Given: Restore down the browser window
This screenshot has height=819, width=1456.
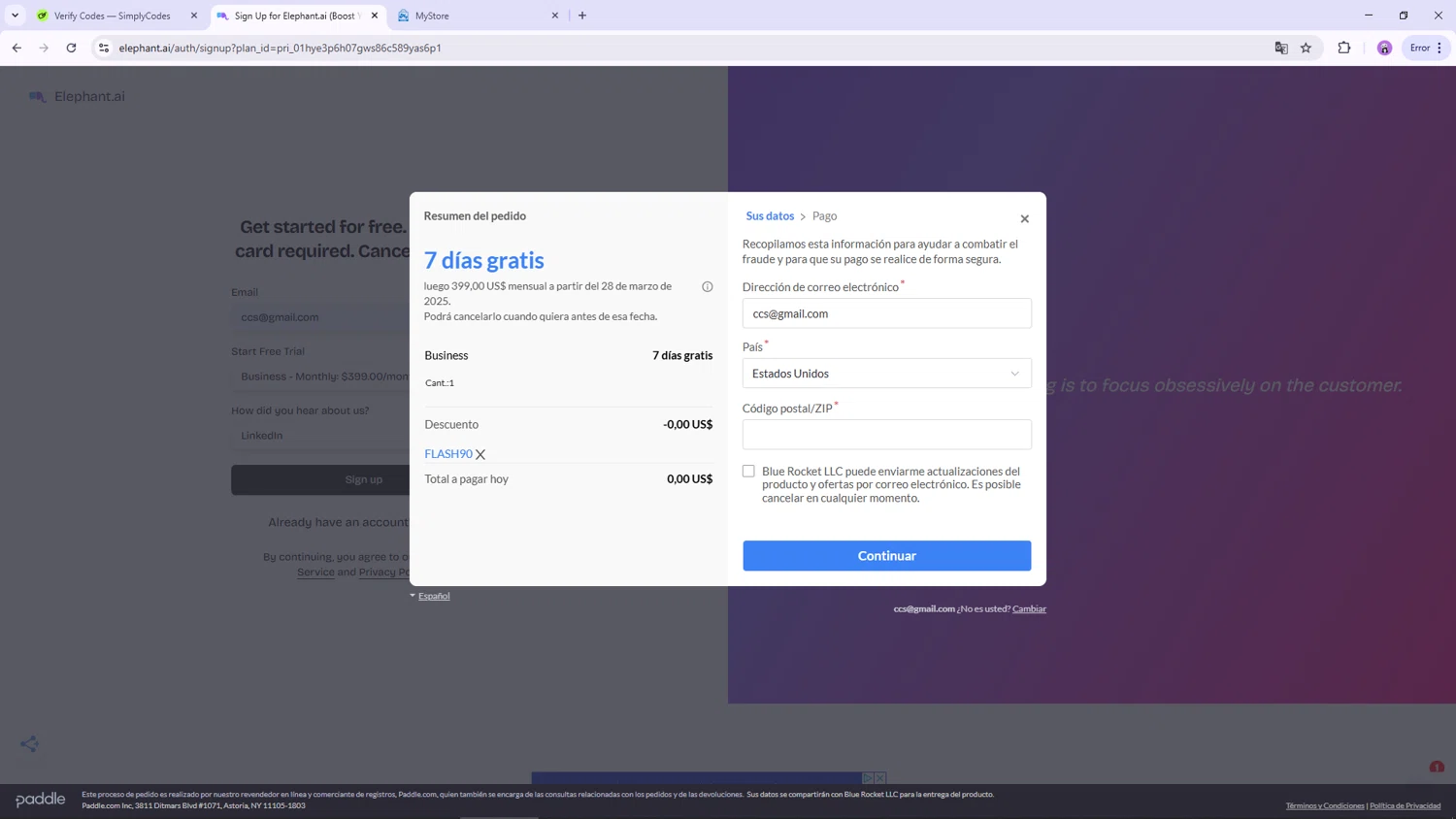Looking at the screenshot, I should coord(1404,16).
